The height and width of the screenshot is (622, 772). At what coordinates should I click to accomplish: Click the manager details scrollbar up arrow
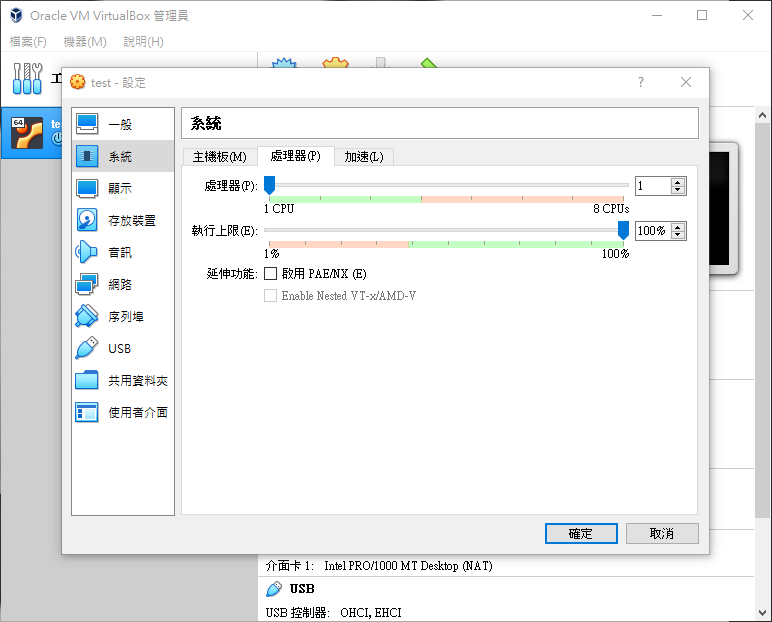click(x=762, y=115)
